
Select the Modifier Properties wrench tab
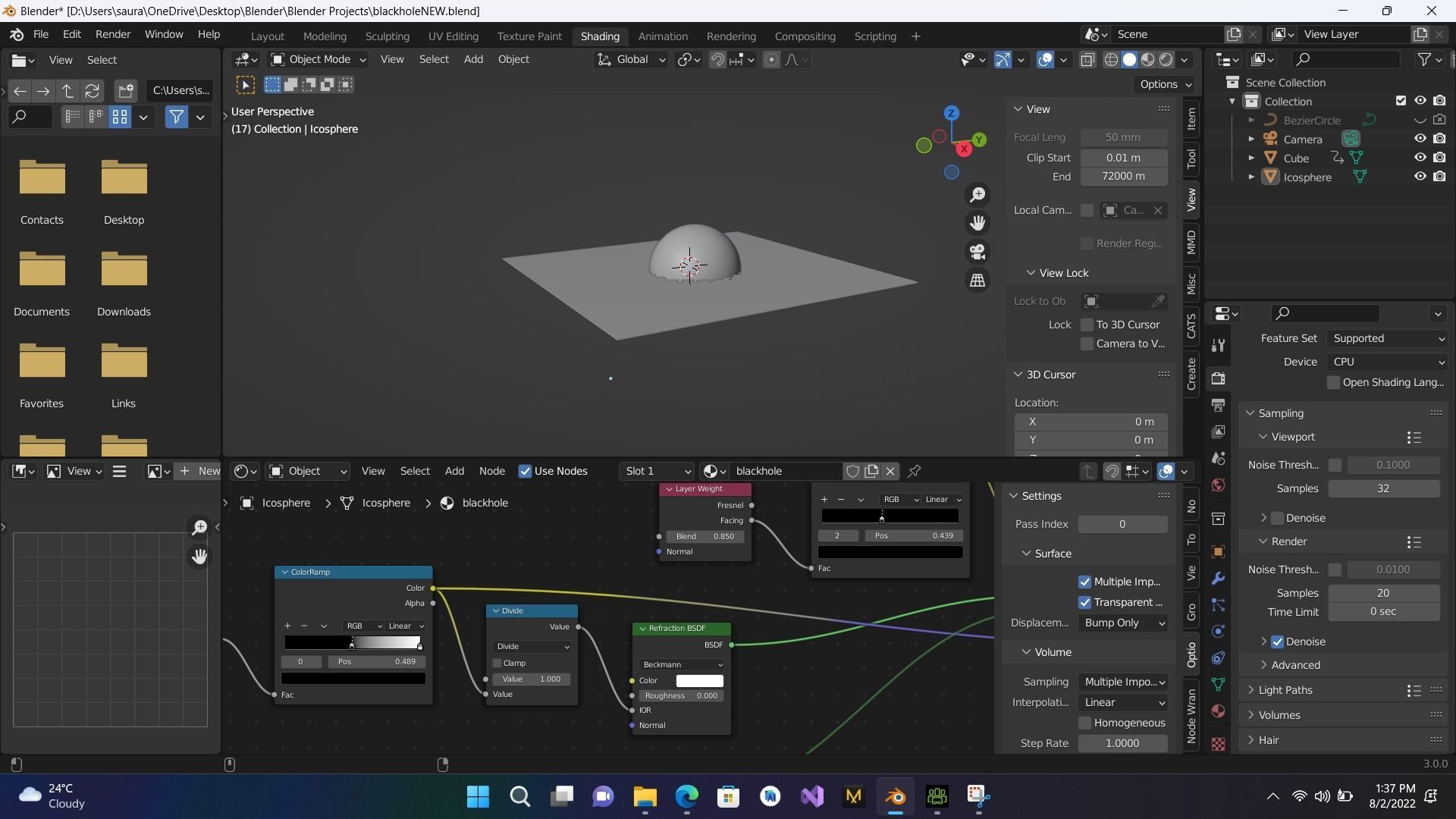click(x=1219, y=580)
